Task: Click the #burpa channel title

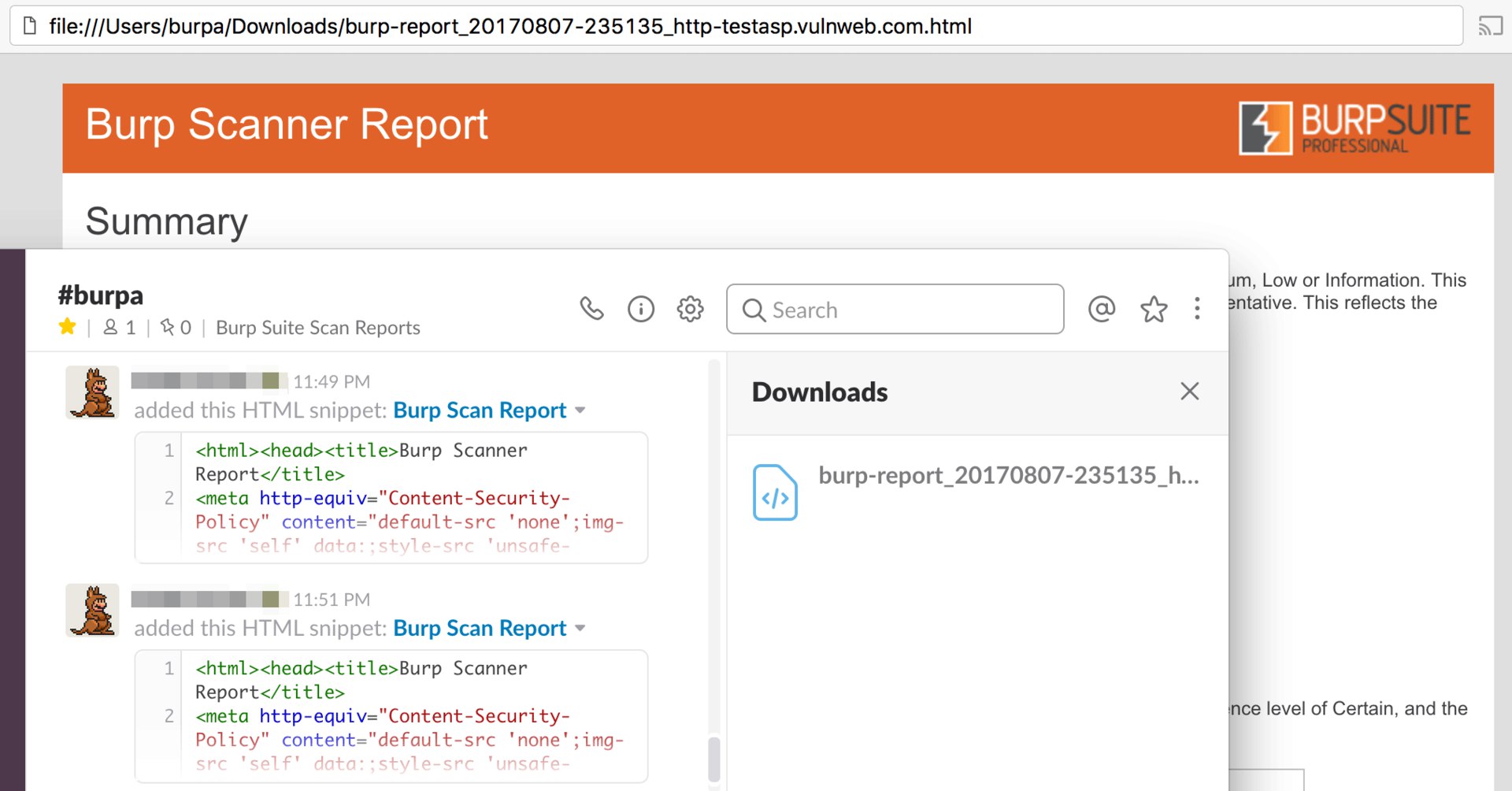Action: pos(101,295)
